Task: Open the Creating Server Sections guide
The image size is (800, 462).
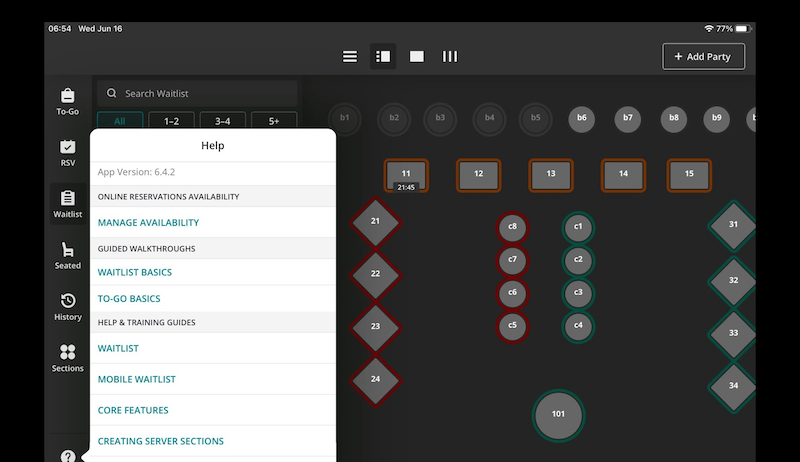Action: [x=160, y=441]
